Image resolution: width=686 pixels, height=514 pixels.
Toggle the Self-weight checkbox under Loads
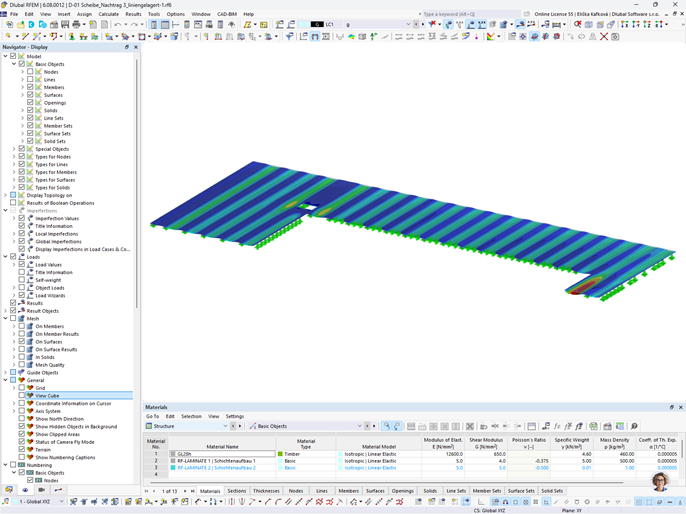[x=21, y=280]
